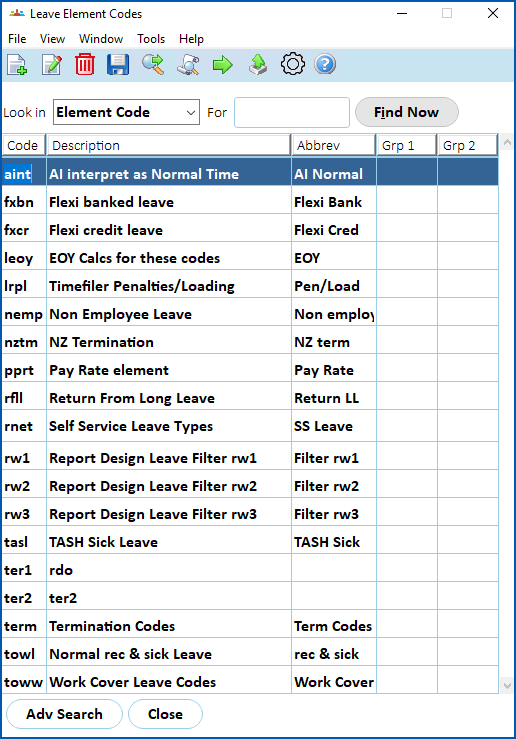The height and width of the screenshot is (739, 516).
Task: Click the Find Now button
Action: tap(407, 112)
